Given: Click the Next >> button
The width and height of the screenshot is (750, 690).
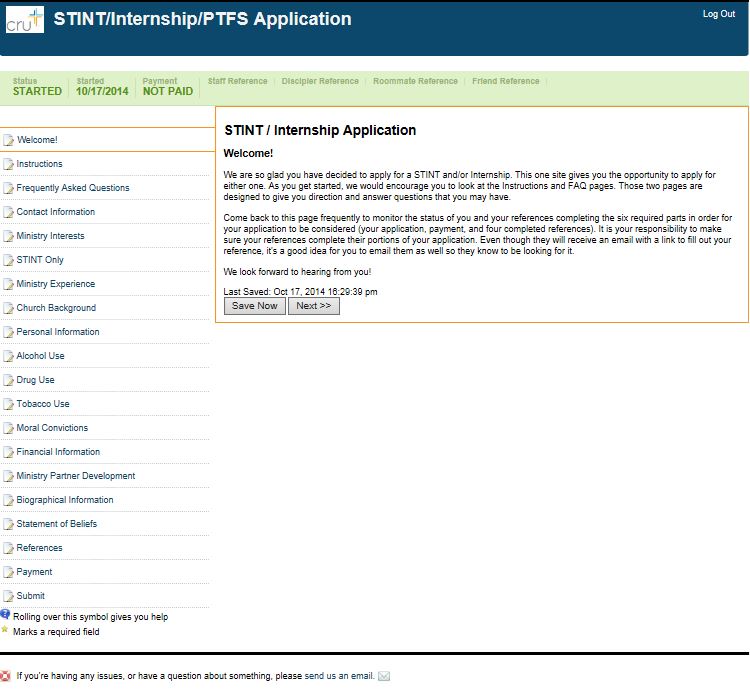Looking at the screenshot, I should 314,306.
